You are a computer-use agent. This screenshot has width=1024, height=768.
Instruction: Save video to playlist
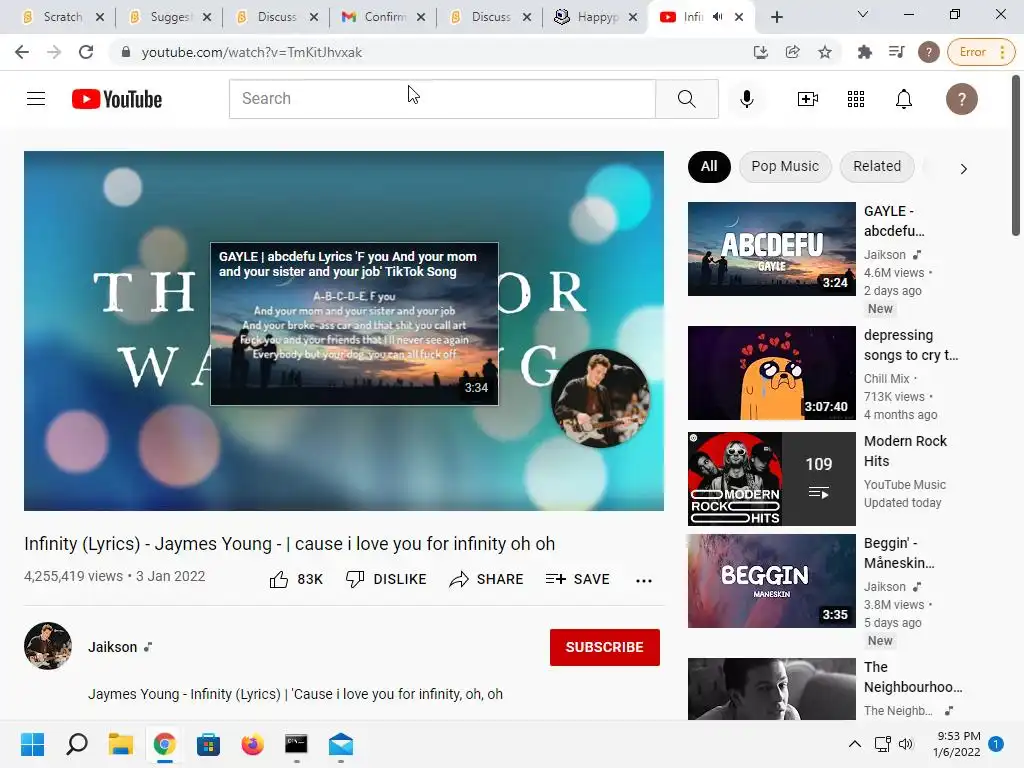[577, 579]
